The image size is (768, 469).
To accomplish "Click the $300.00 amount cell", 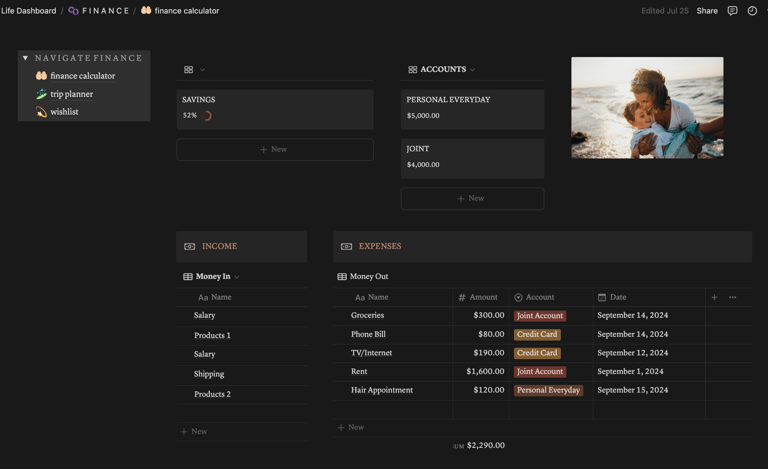I will pos(481,315).
